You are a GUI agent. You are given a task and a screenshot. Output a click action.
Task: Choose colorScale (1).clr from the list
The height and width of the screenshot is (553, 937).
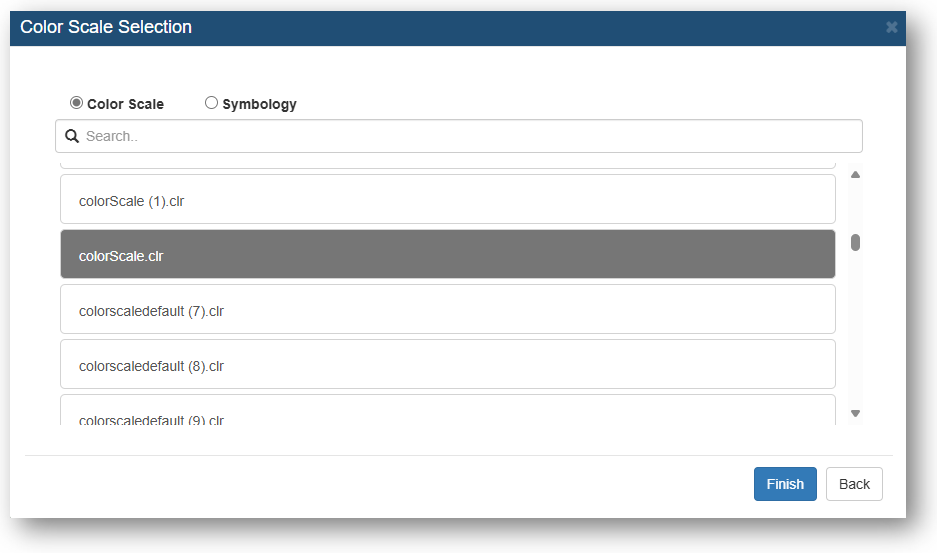point(448,199)
